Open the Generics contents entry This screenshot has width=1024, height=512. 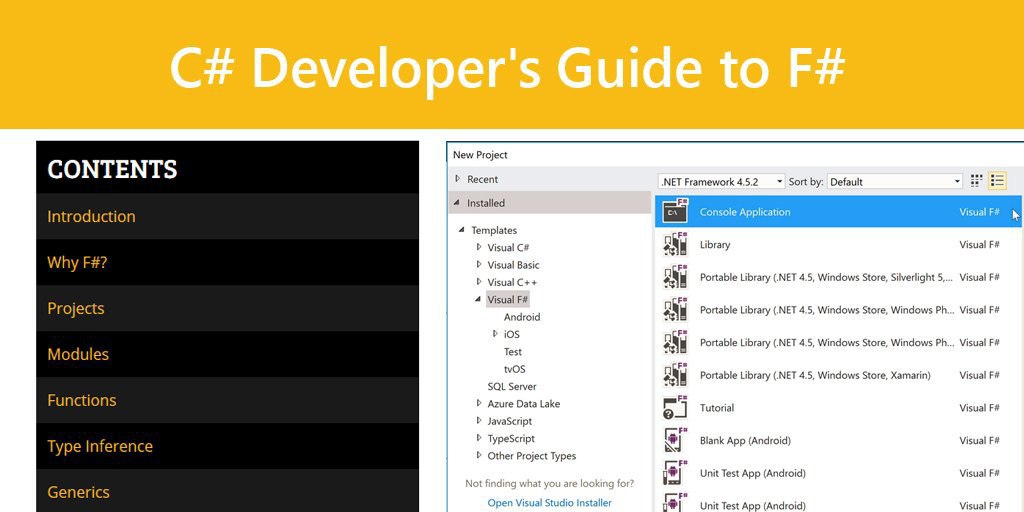click(x=227, y=491)
